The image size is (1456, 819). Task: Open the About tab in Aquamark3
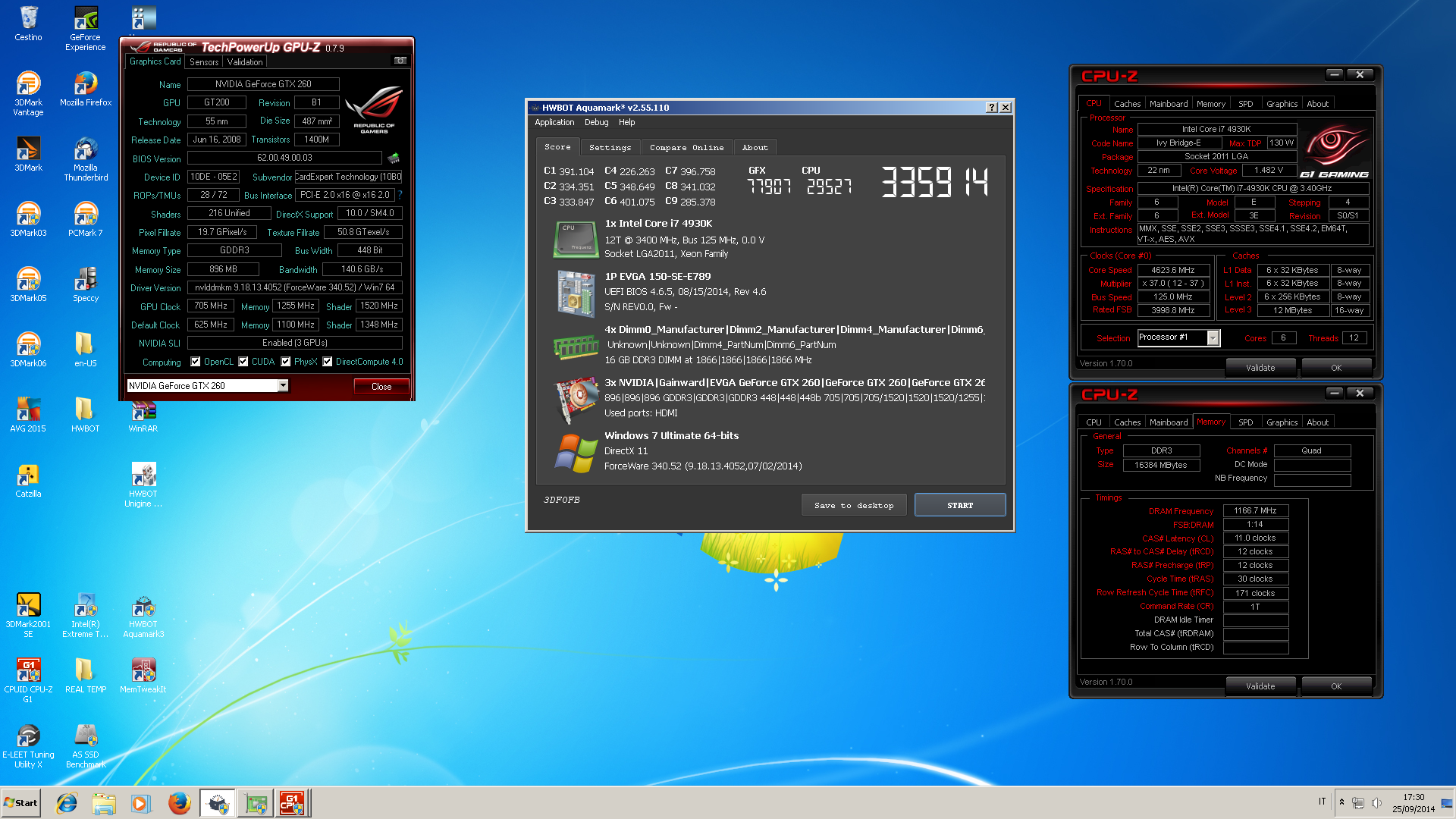(755, 148)
